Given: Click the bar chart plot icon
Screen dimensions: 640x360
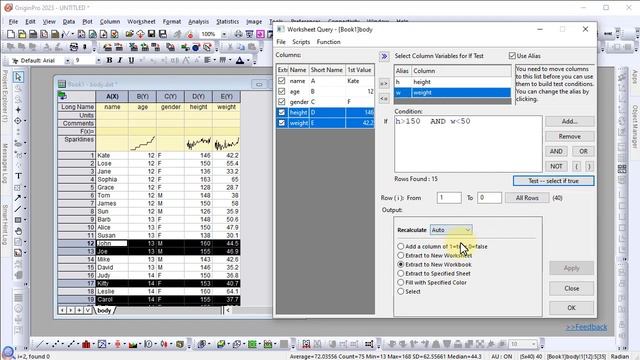Looking at the screenshot, I should 86,344.
